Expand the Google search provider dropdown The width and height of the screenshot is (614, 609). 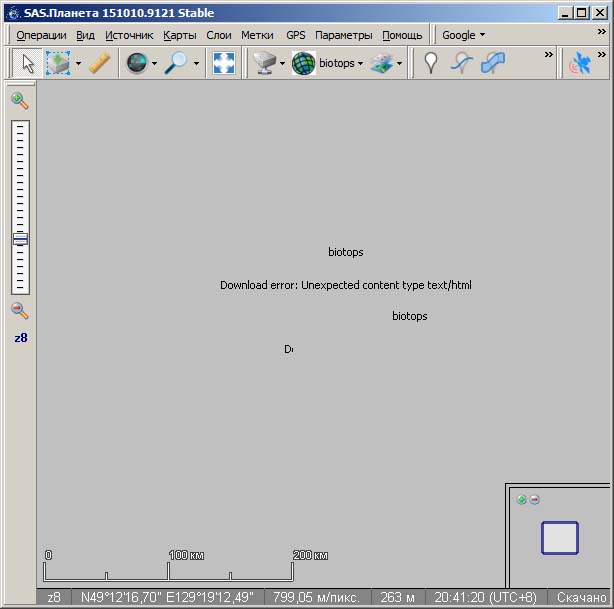[x=464, y=35]
